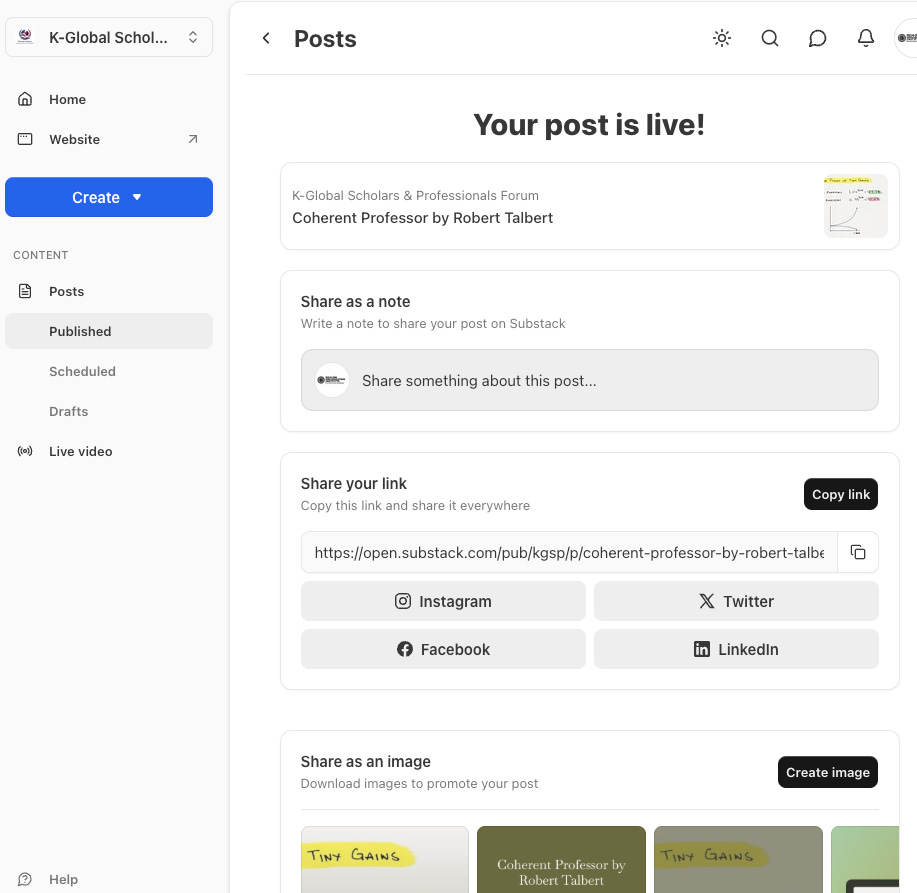Select Published posts tab

coord(109,331)
